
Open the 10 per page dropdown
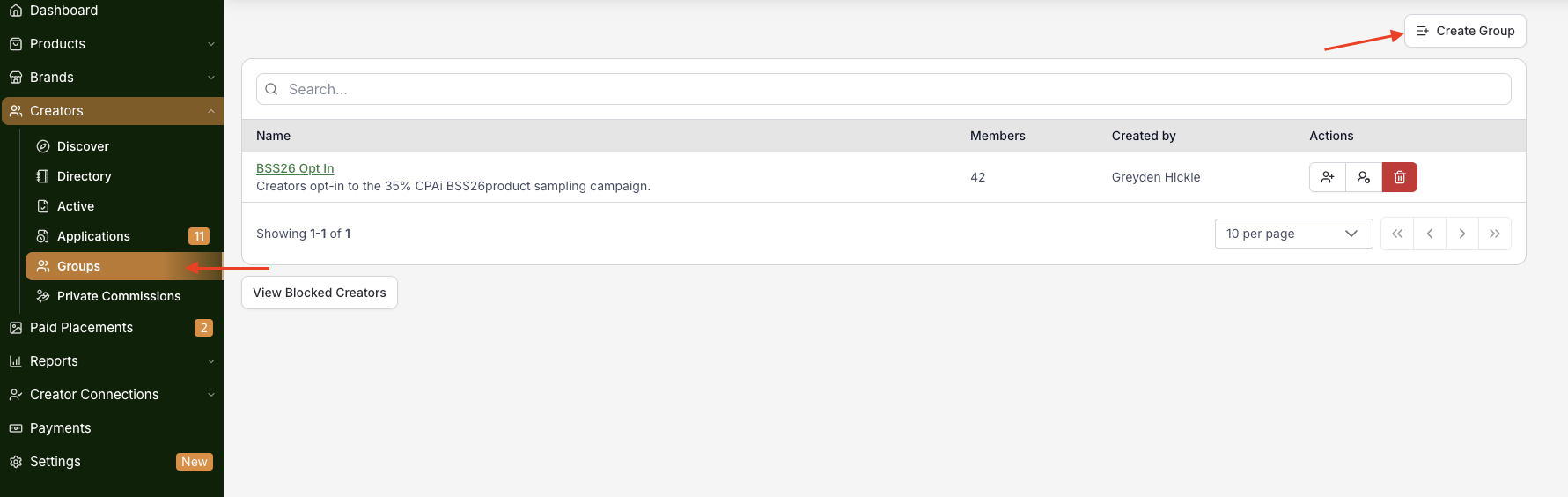click(x=1292, y=234)
